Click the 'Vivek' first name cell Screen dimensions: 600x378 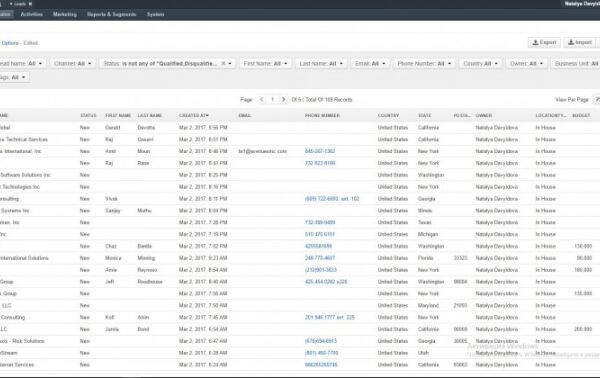[111, 199]
